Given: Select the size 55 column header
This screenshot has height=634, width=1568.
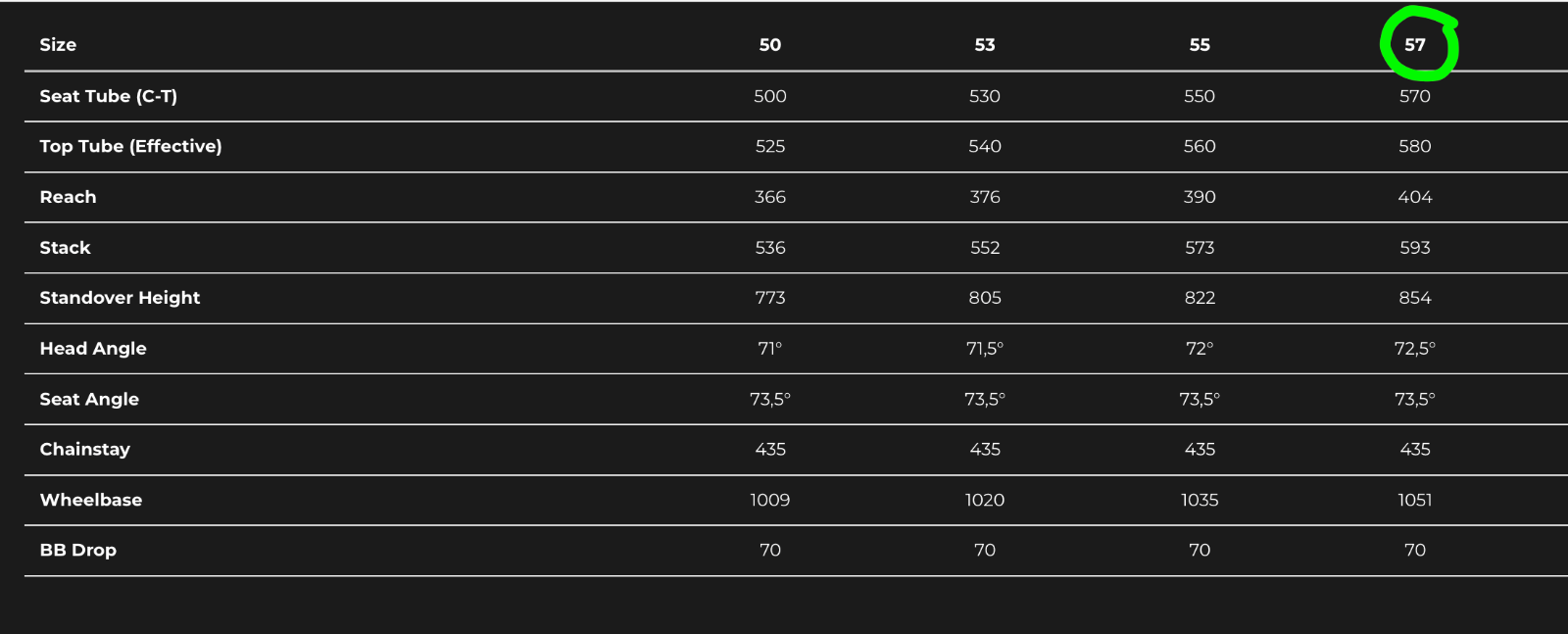Looking at the screenshot, I should 1200,45.
